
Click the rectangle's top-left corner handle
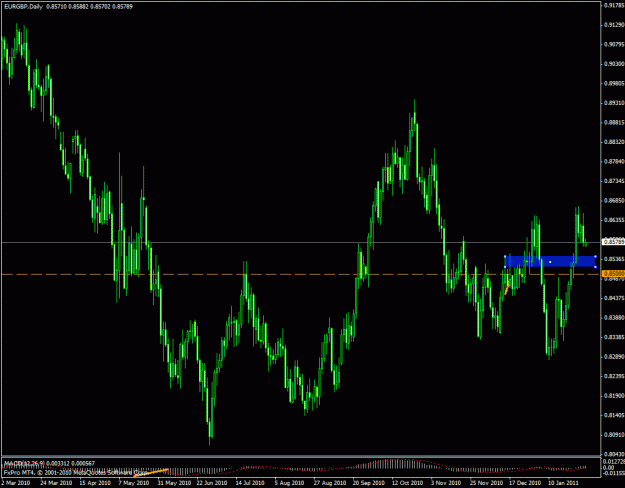tap(505, 256)
